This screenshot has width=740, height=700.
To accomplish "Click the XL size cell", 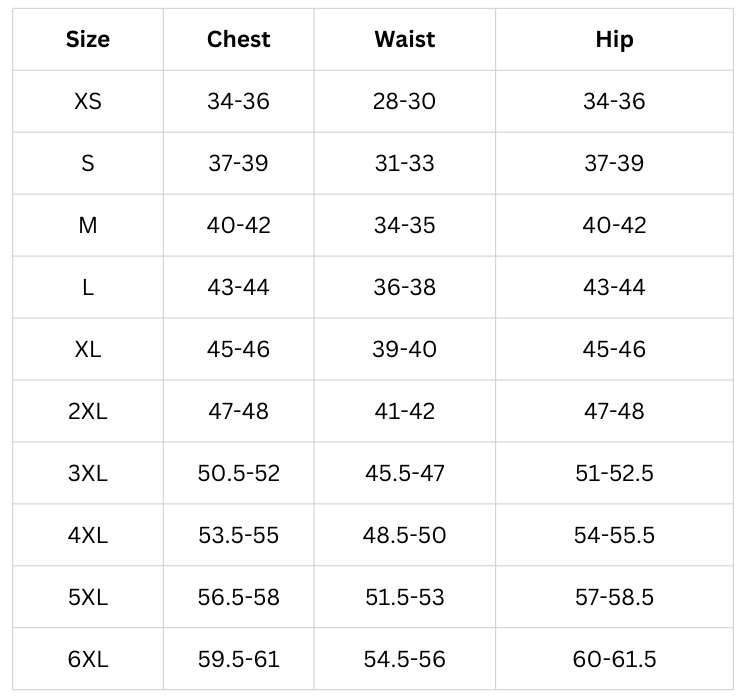I will coord(88,350).
